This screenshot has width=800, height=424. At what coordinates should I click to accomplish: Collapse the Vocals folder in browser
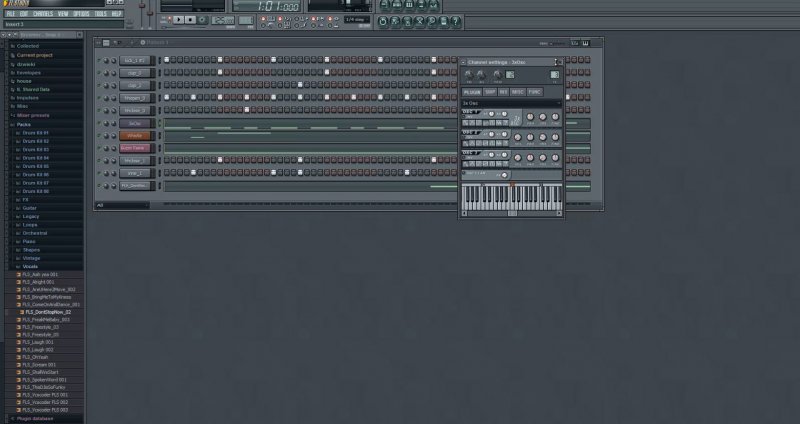pyautogui.click(x=28, y=266)
